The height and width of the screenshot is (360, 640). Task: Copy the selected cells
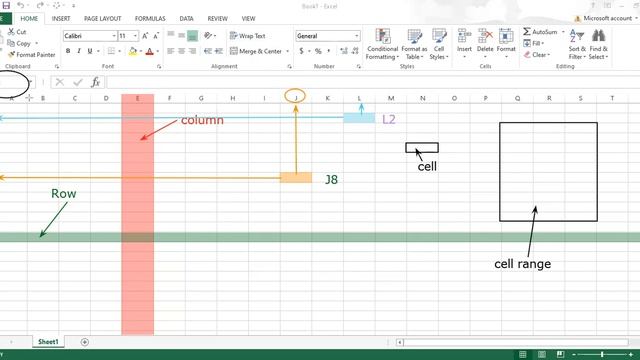[19, 43]
